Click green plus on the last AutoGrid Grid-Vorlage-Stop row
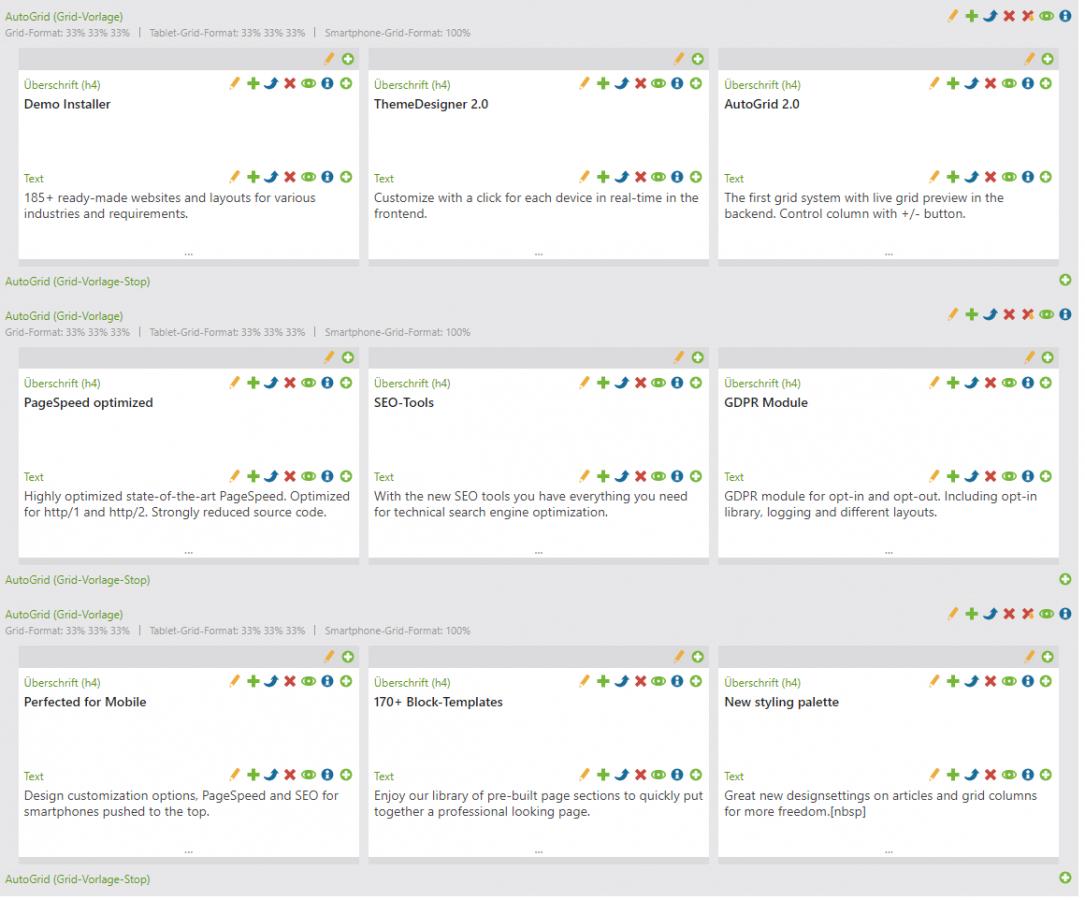Image resolution: width=1085 pixels, height=900 pixels. [1065, 878]
